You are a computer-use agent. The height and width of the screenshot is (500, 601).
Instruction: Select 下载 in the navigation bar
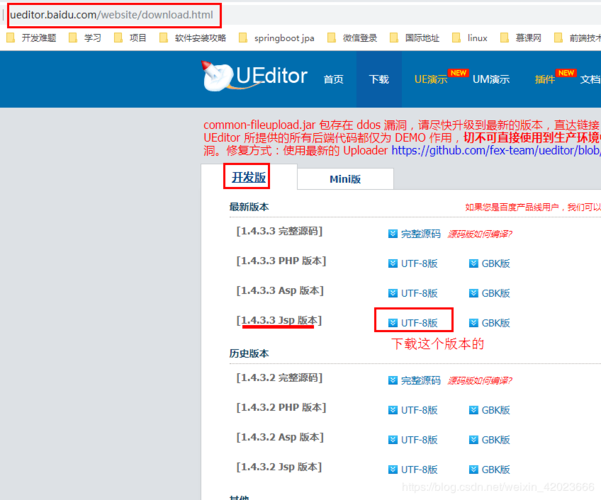coord(379,79)
